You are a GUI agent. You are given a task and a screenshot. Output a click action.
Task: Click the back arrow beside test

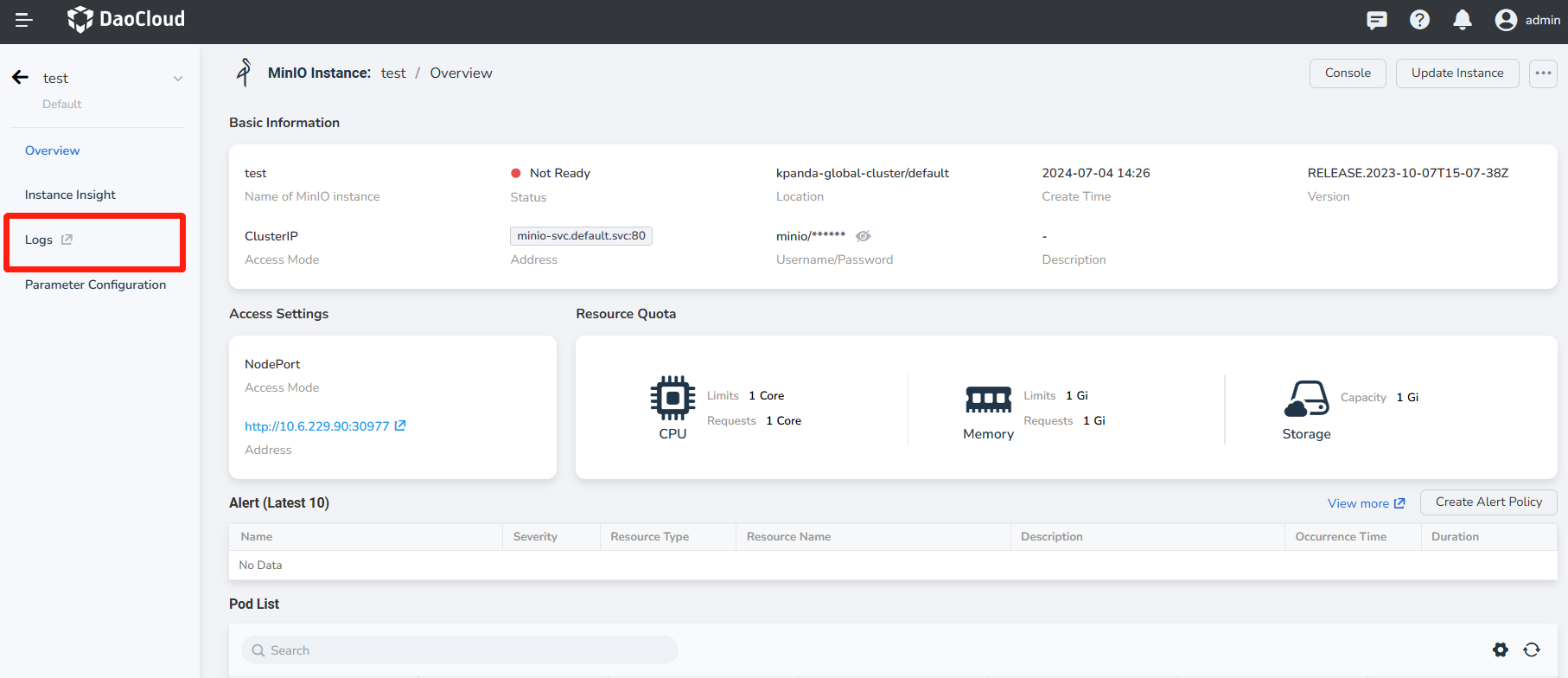[x=21, y=78]
